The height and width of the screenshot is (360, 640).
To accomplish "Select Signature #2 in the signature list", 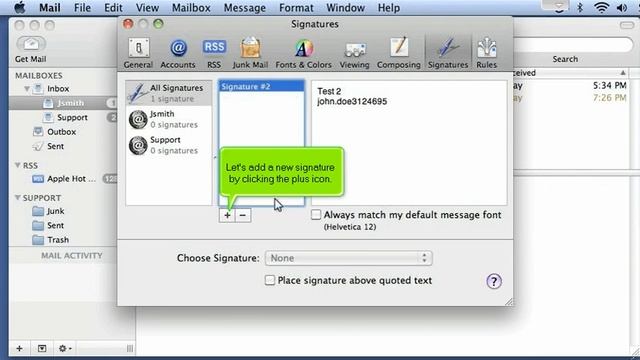I will (x=262, y=86).
